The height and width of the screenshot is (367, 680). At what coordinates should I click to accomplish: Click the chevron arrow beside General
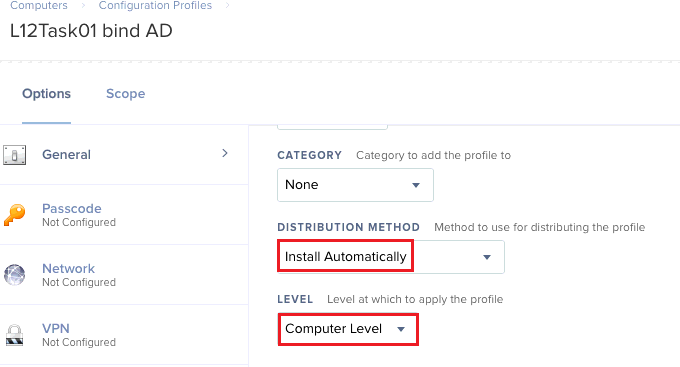pos(225,153)
